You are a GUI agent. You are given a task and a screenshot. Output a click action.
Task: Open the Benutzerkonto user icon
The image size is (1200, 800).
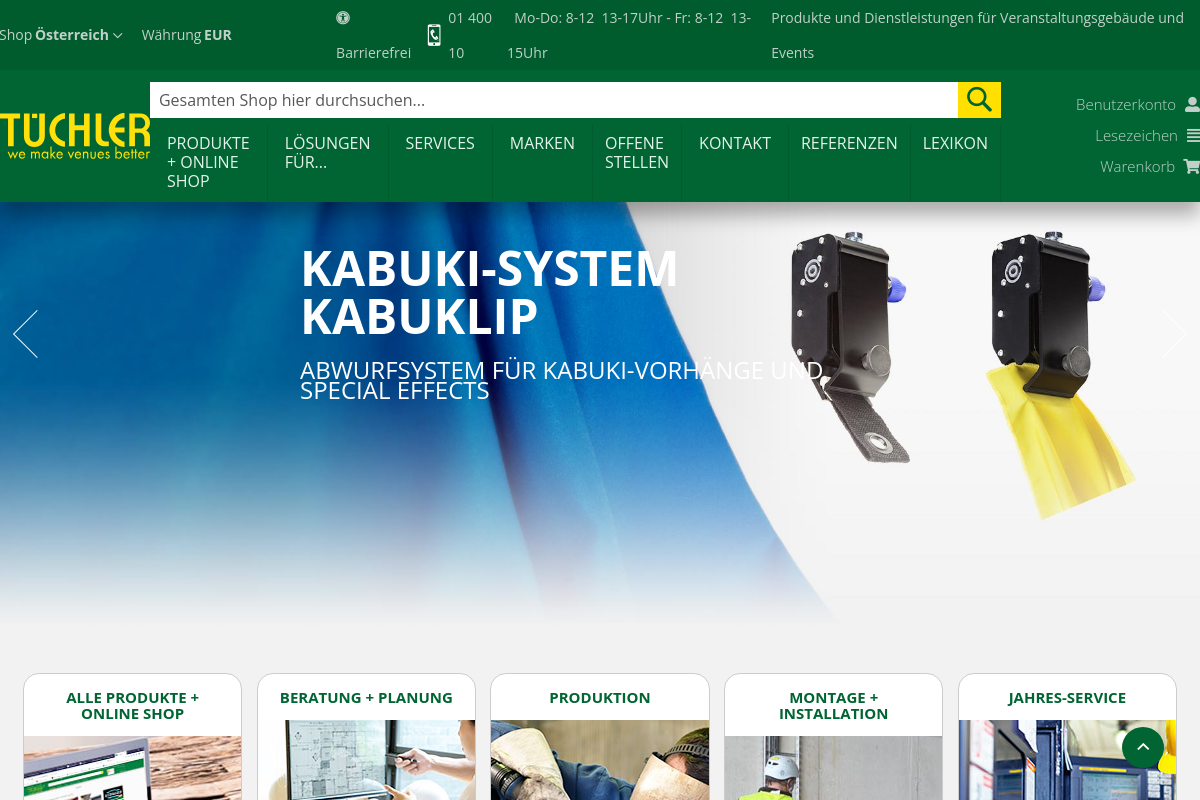(1192, 104)
